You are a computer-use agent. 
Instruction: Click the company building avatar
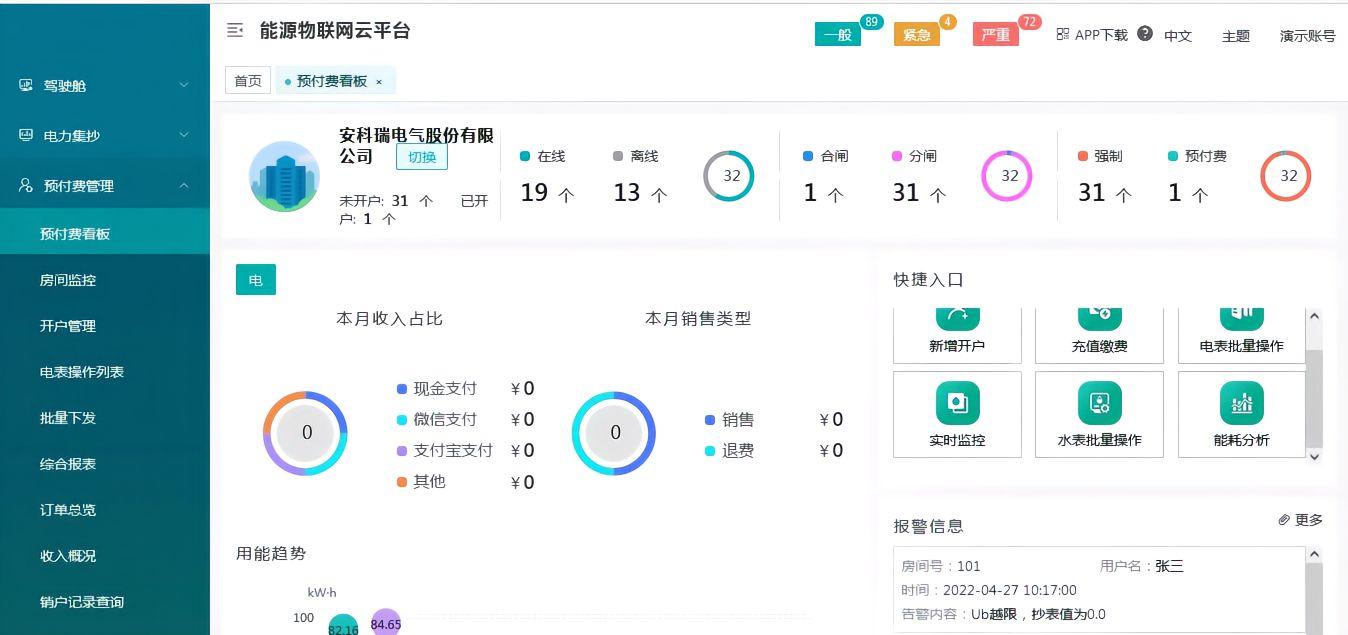tap(284, 176)
